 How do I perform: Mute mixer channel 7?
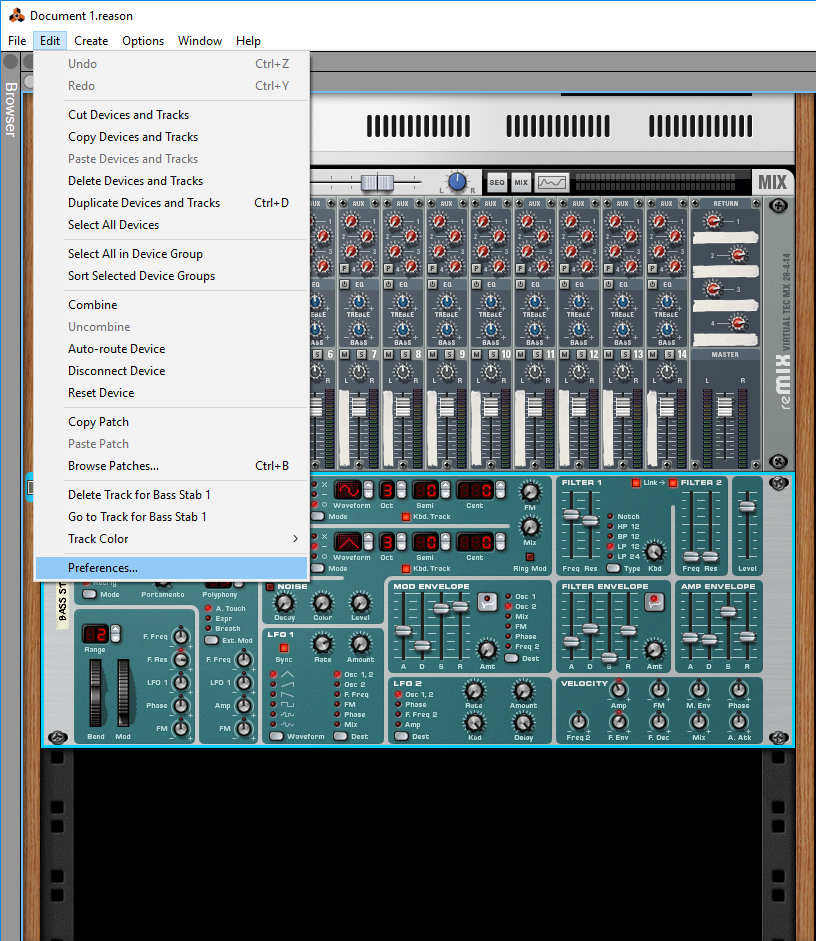coord(344,355)
